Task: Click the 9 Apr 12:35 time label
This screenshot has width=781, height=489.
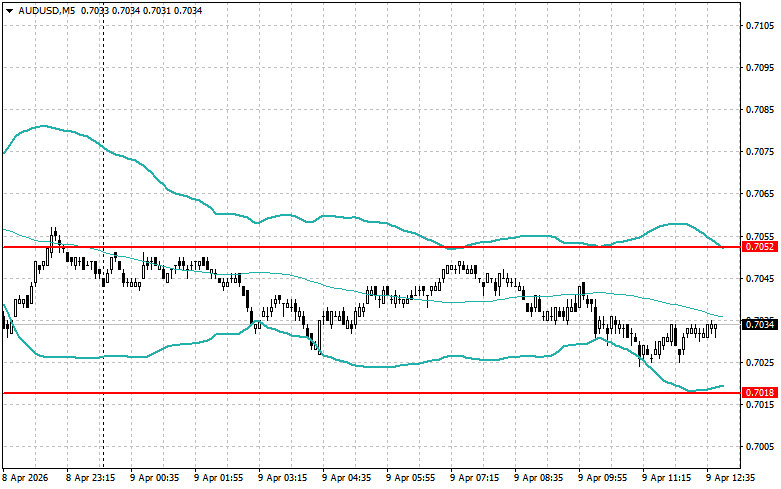Action: tap(731, 478)
